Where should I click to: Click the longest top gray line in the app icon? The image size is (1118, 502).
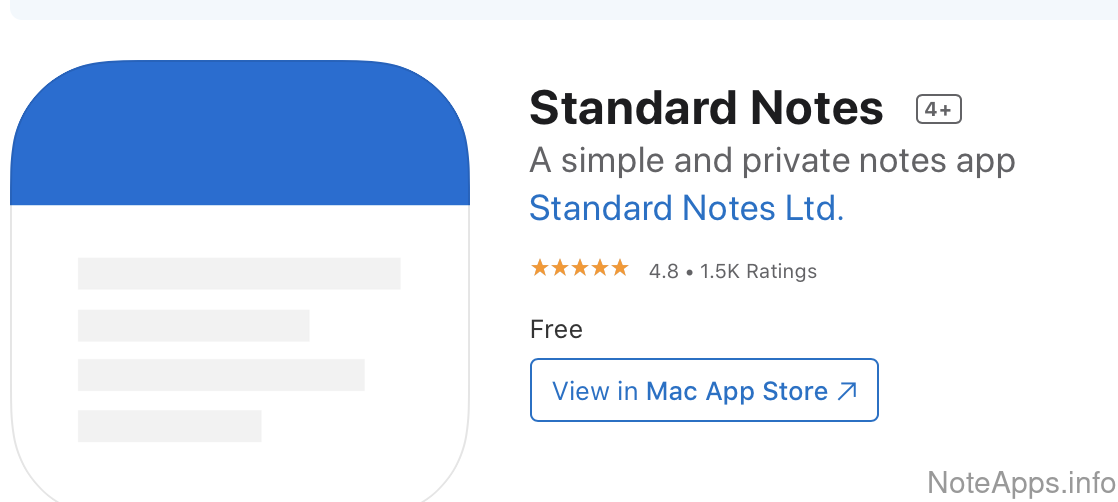tap(239, 273)
